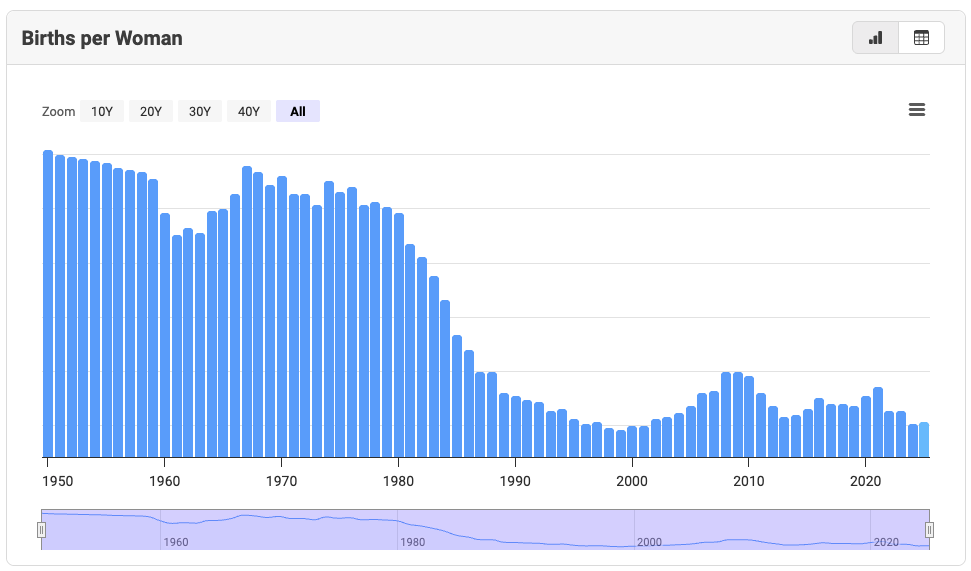Click the 1960 bar in the chart
Screen dimensions: 971x571
point(165,336)
